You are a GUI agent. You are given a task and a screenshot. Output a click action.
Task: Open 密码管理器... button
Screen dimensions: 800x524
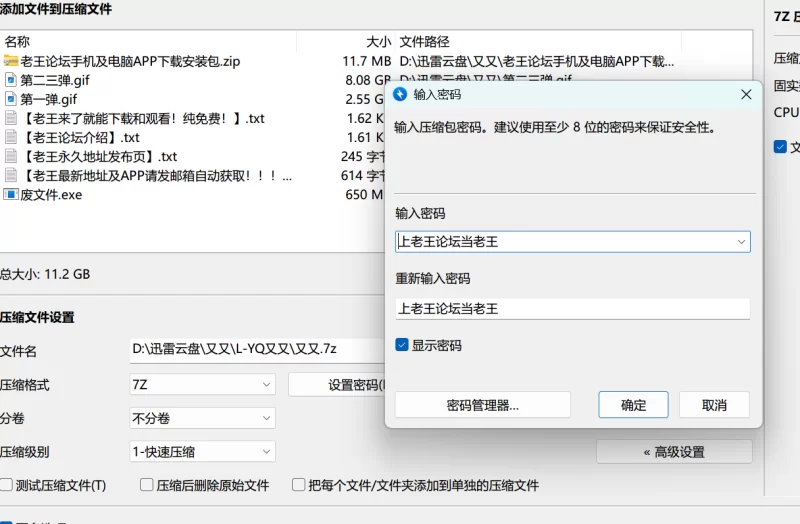[x=483, y=405]
